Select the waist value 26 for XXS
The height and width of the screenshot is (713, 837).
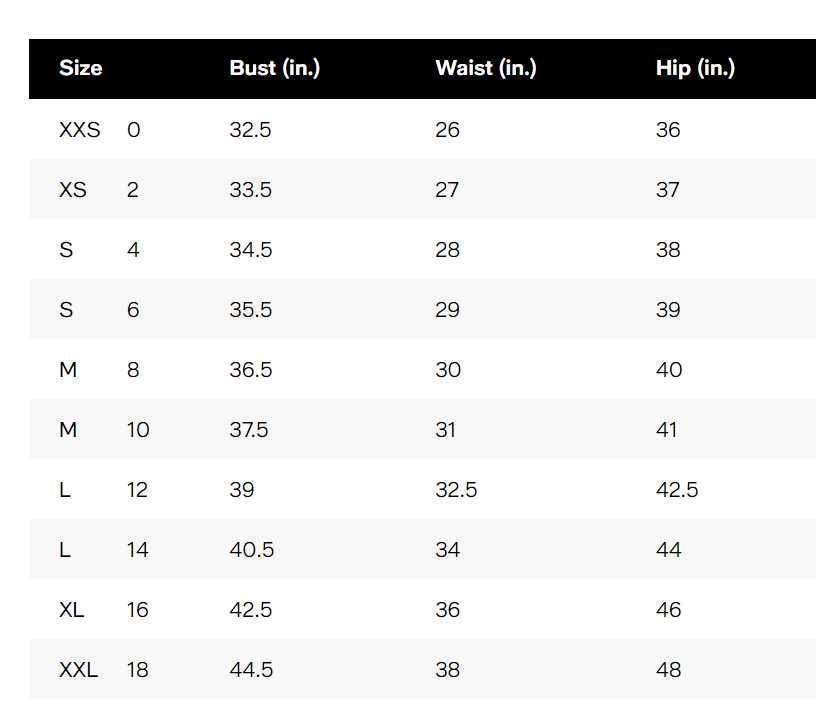coord(447,130)
